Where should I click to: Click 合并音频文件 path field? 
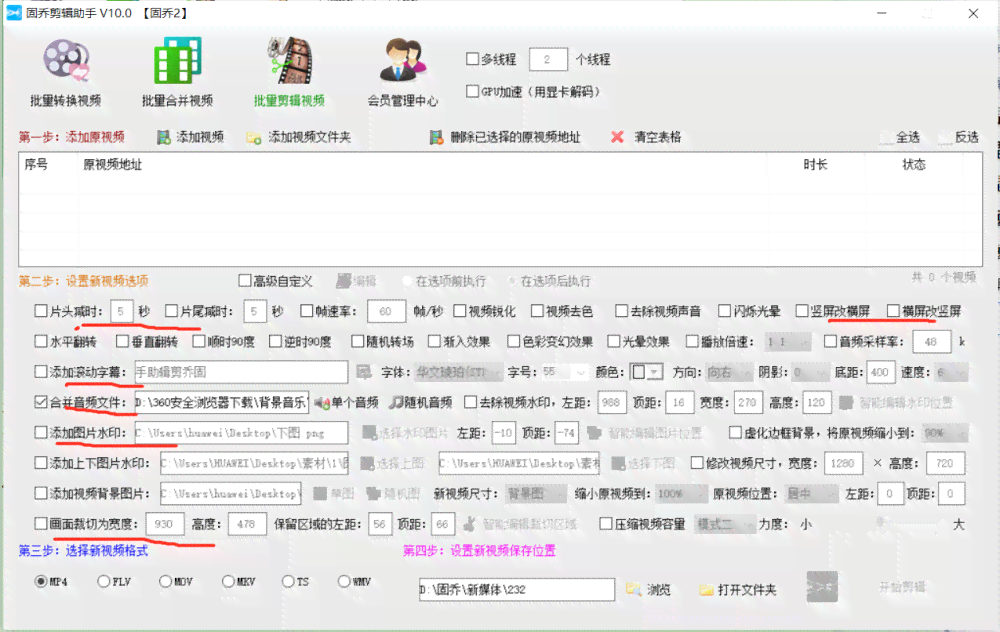tap(222, 402)
